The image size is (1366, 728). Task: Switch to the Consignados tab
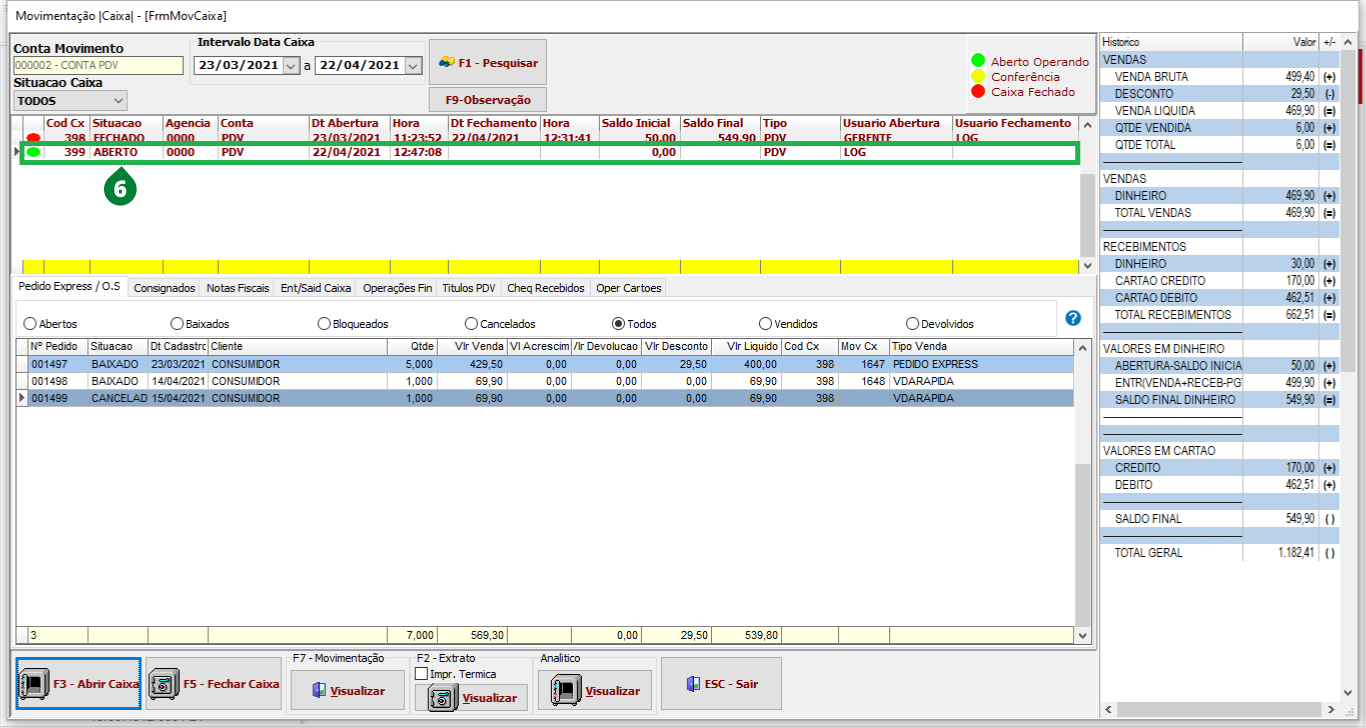coord(164,288)
